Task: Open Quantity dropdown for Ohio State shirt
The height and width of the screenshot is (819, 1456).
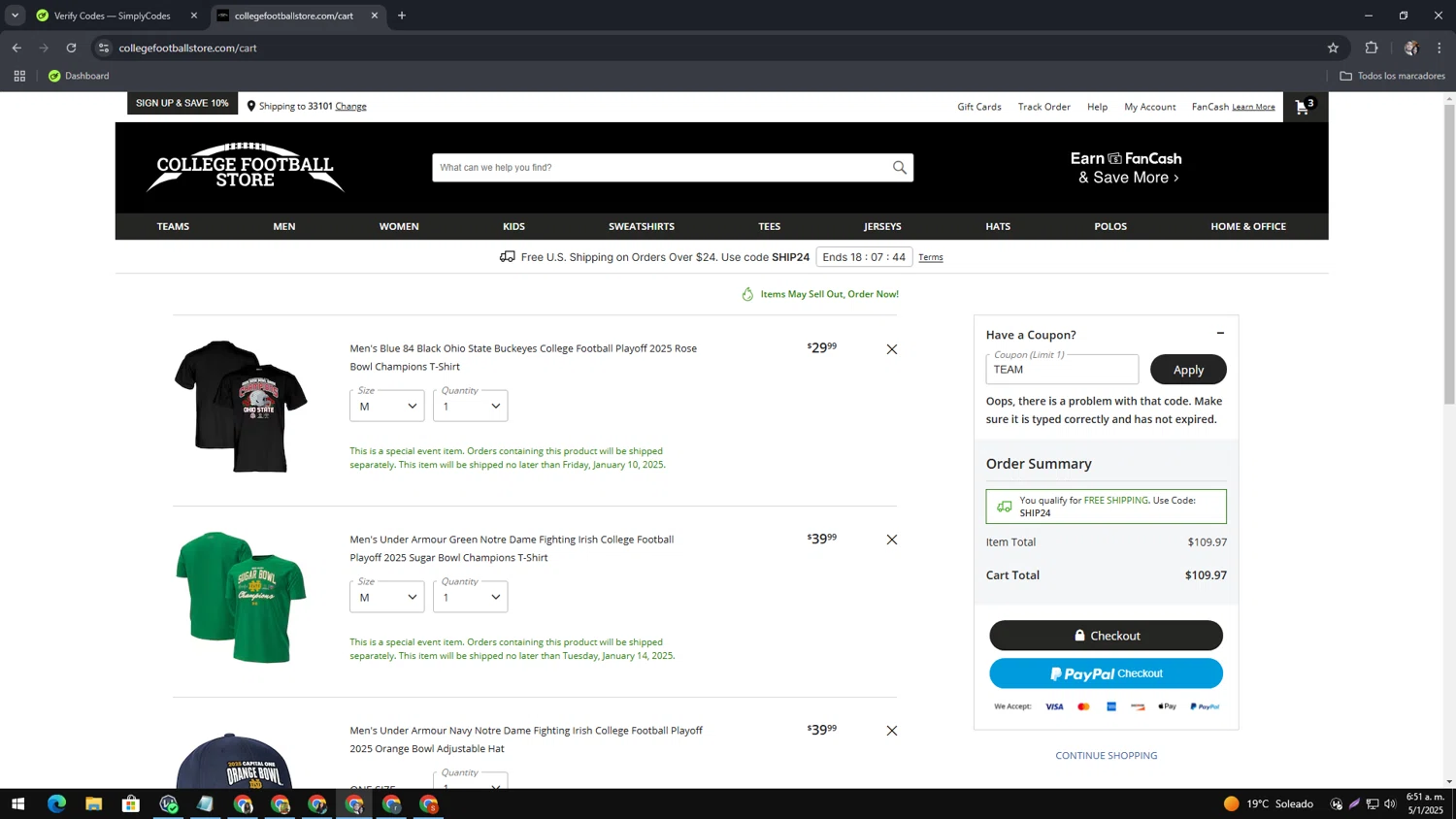Action: (x=471, y=406)
